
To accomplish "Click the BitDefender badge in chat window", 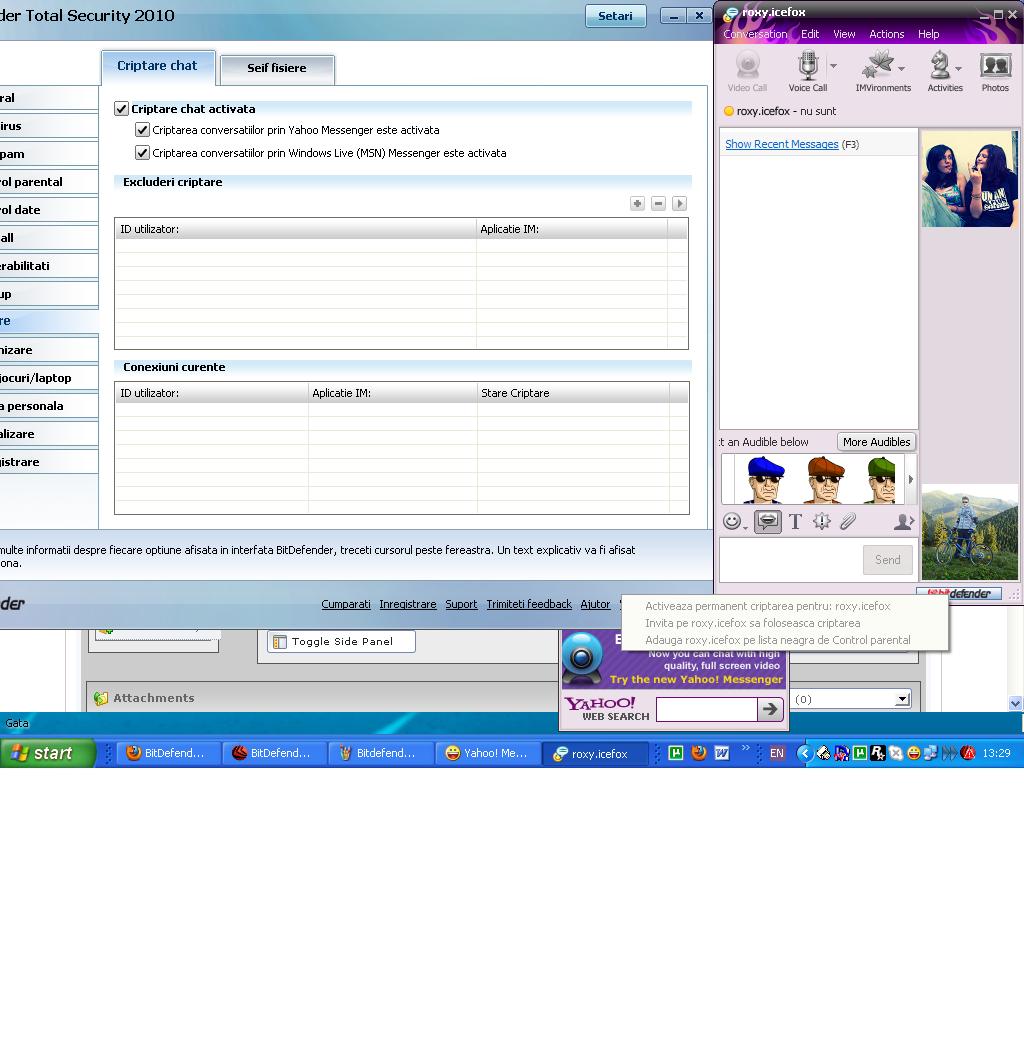I will coord(959,594).
